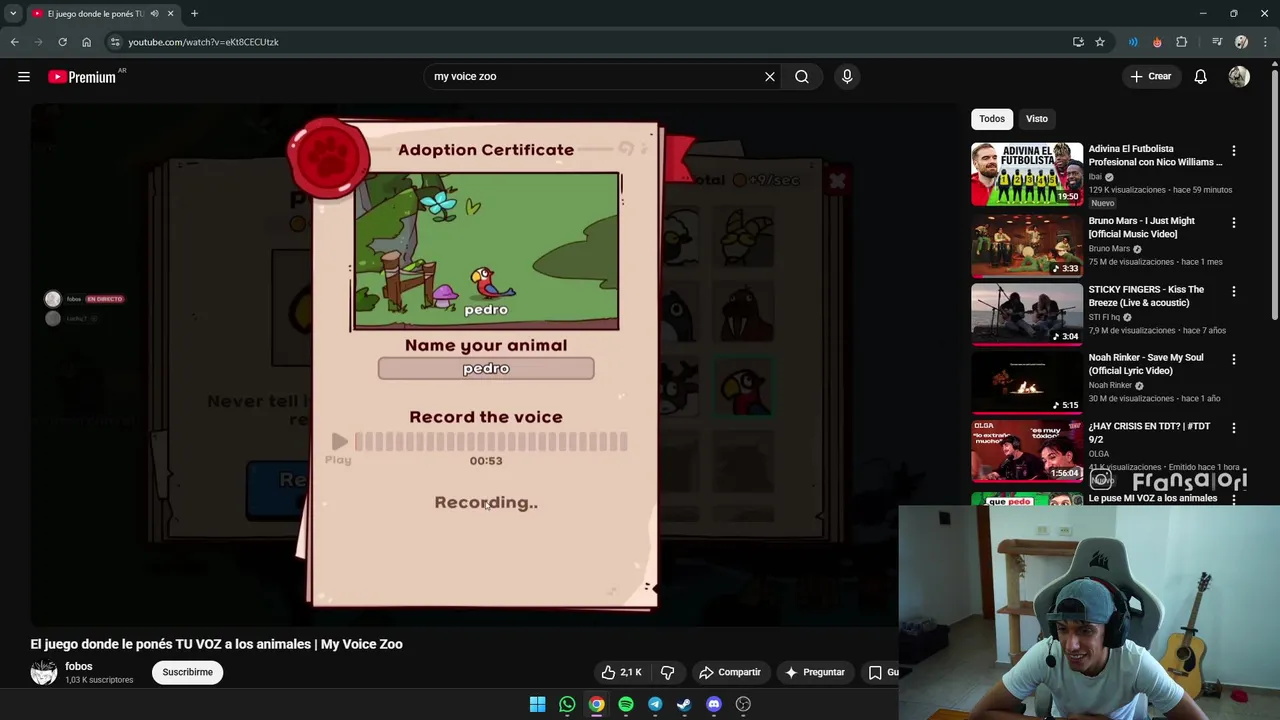Install app icon in address bar
Viewport: 1280px width, 720px height.
[1078, 42]
